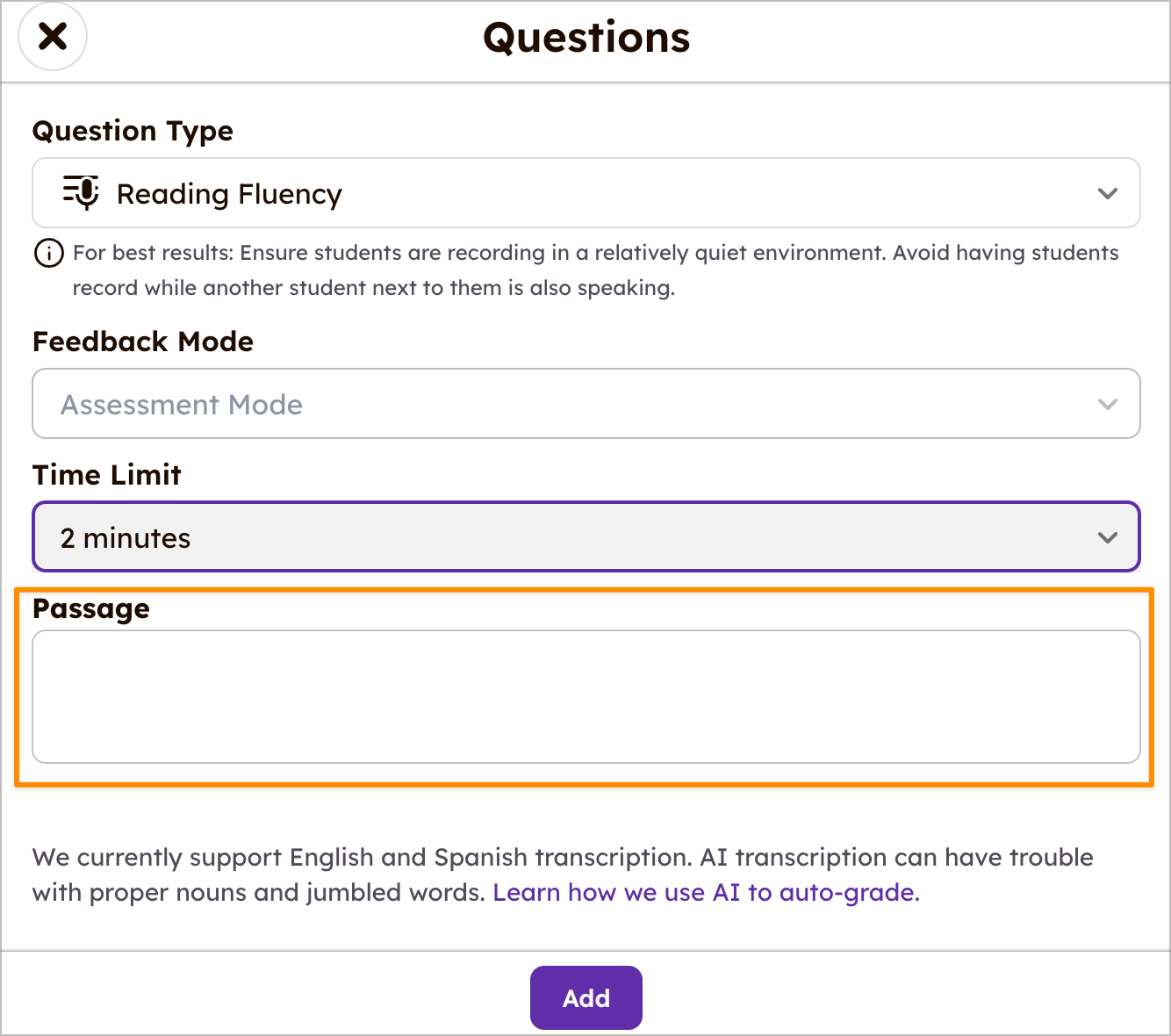Click the Passage section label

coord(90,608)
